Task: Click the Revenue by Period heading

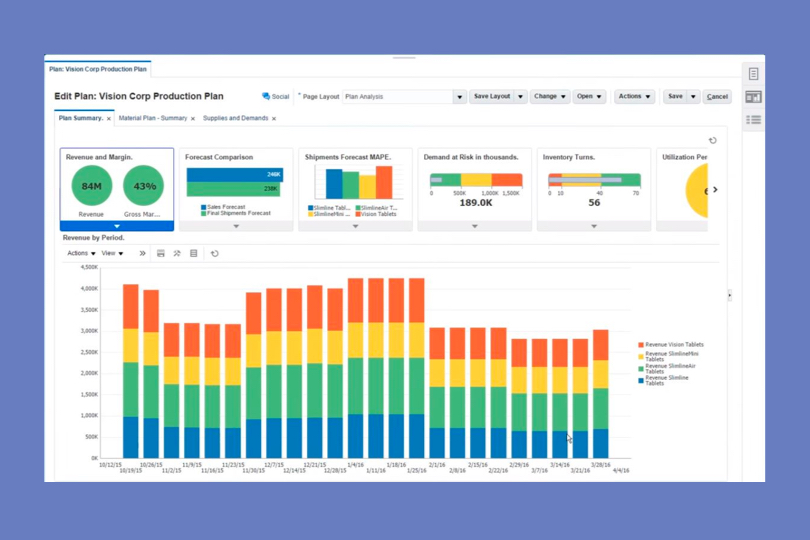Action: click(x=94, y=238)
